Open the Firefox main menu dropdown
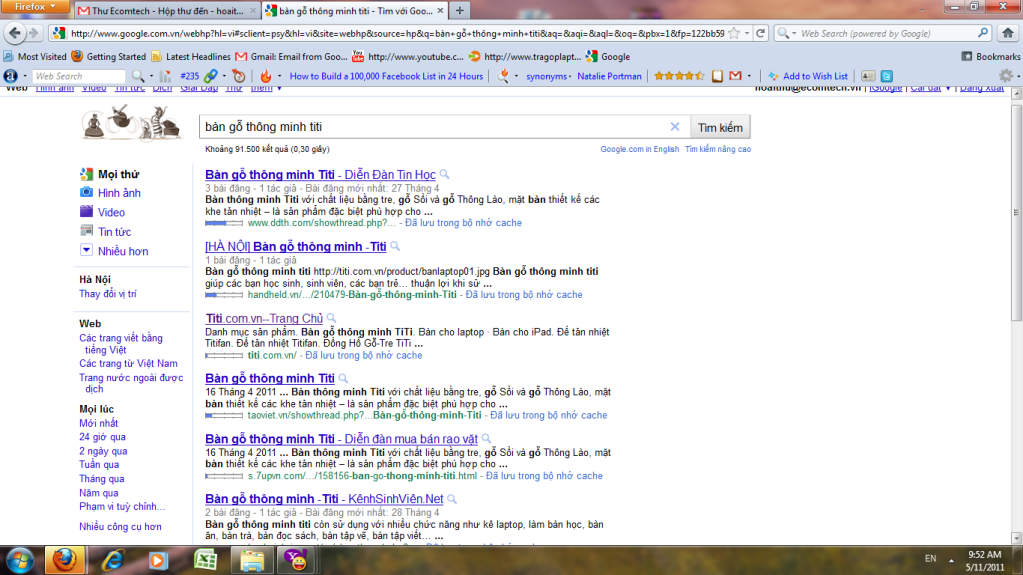 pyautogui.click(x=36, y=7)
